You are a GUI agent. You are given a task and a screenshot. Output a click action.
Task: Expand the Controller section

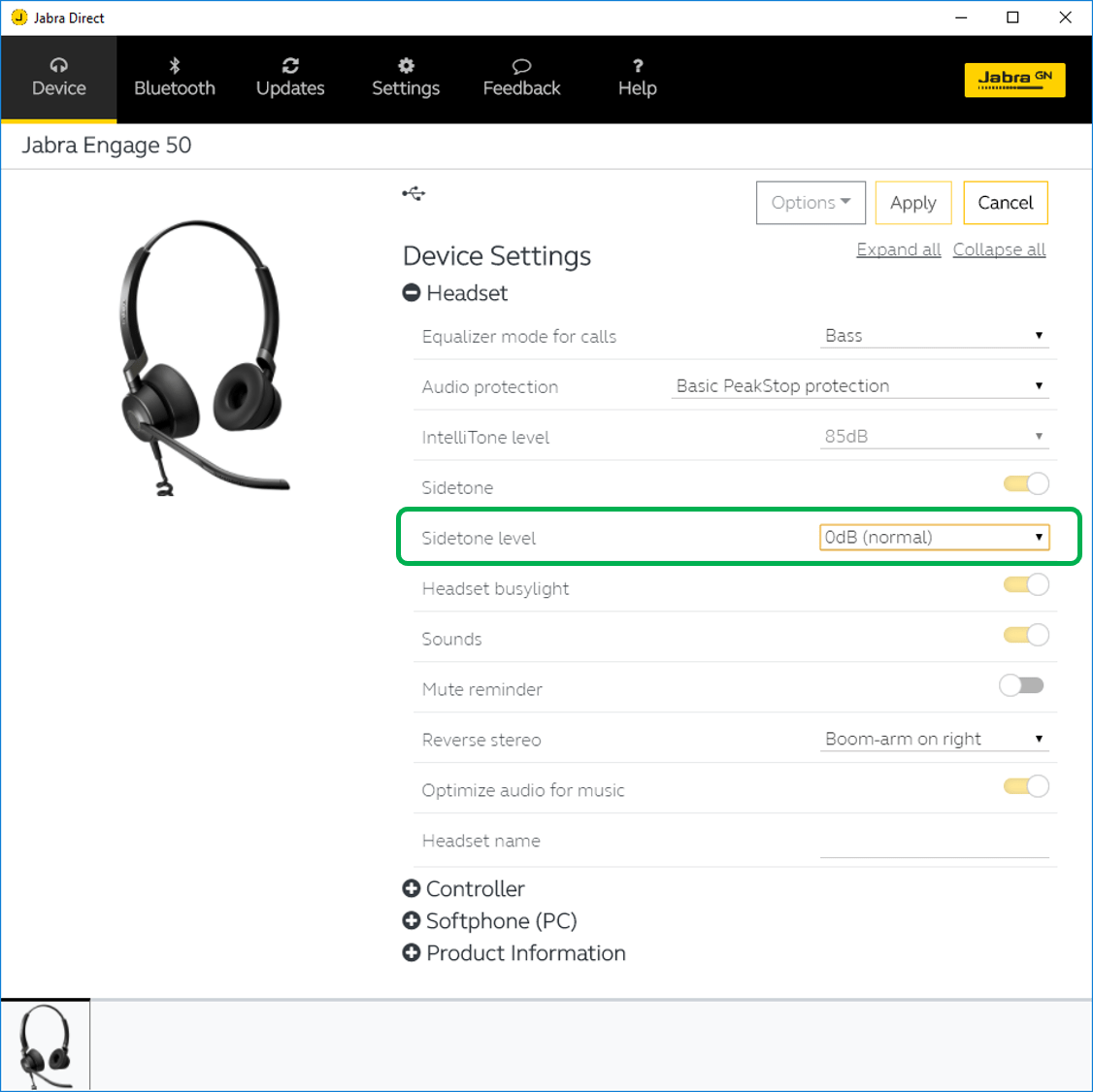pyautogui.click(x=412, y=889)
